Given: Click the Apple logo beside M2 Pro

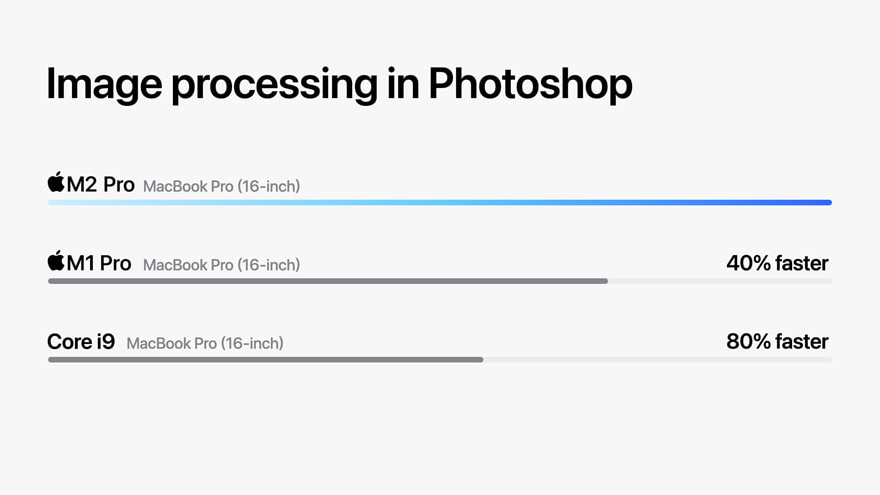Looking at the screenshot, I should tap(56, 182).
